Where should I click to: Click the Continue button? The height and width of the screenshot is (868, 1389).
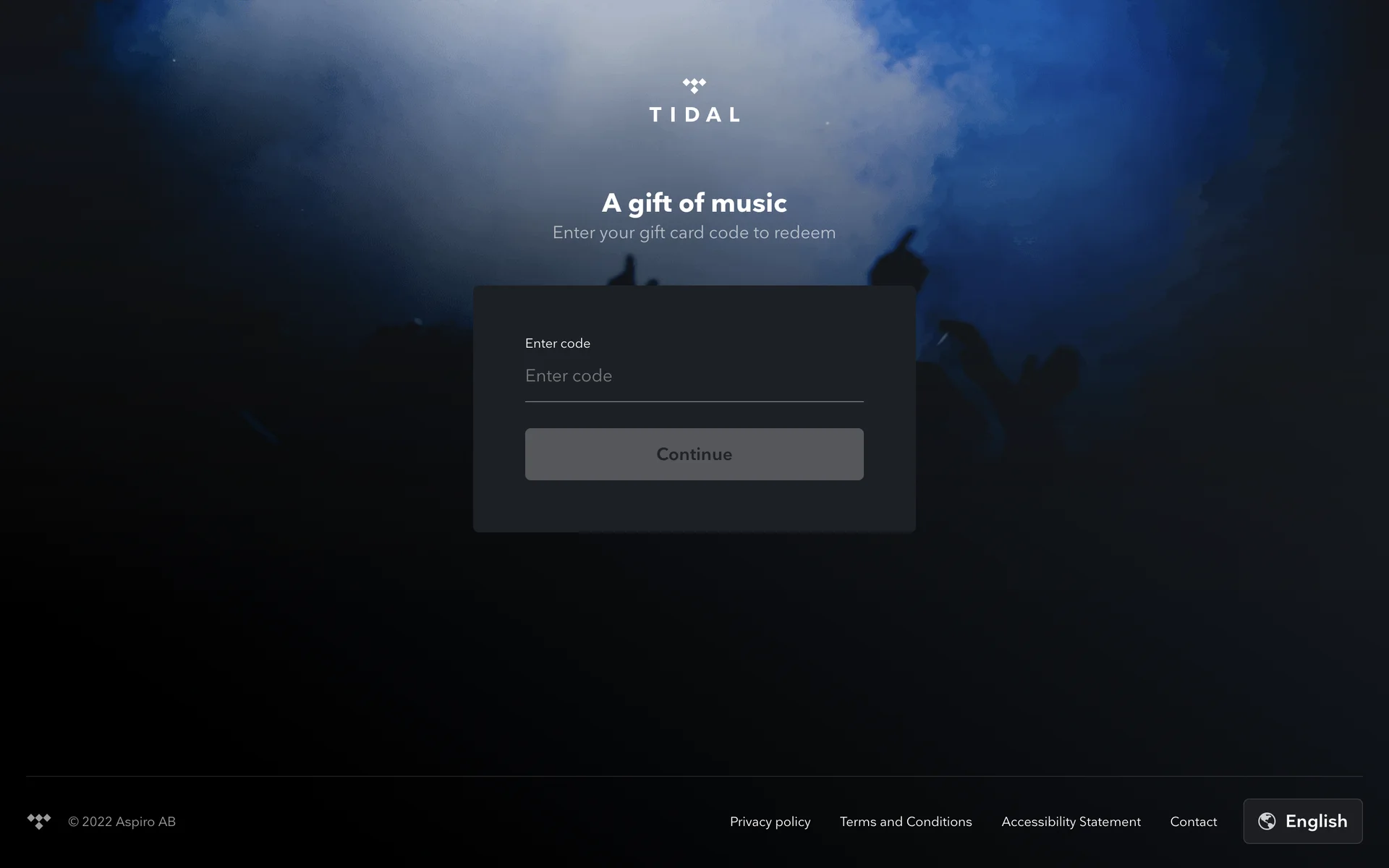tap(694, 454)
